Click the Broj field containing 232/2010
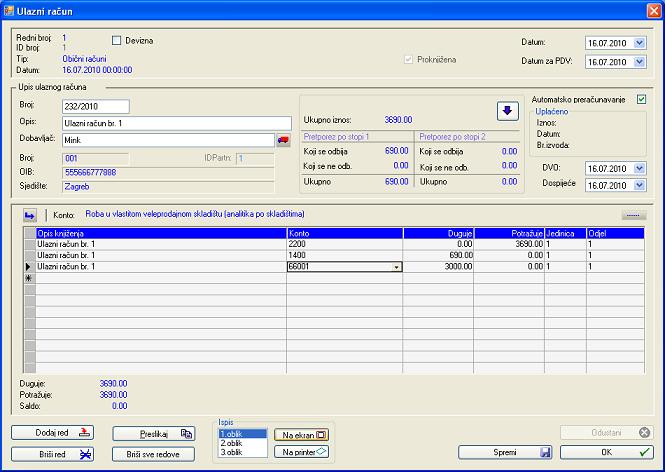 coord(96,106)
